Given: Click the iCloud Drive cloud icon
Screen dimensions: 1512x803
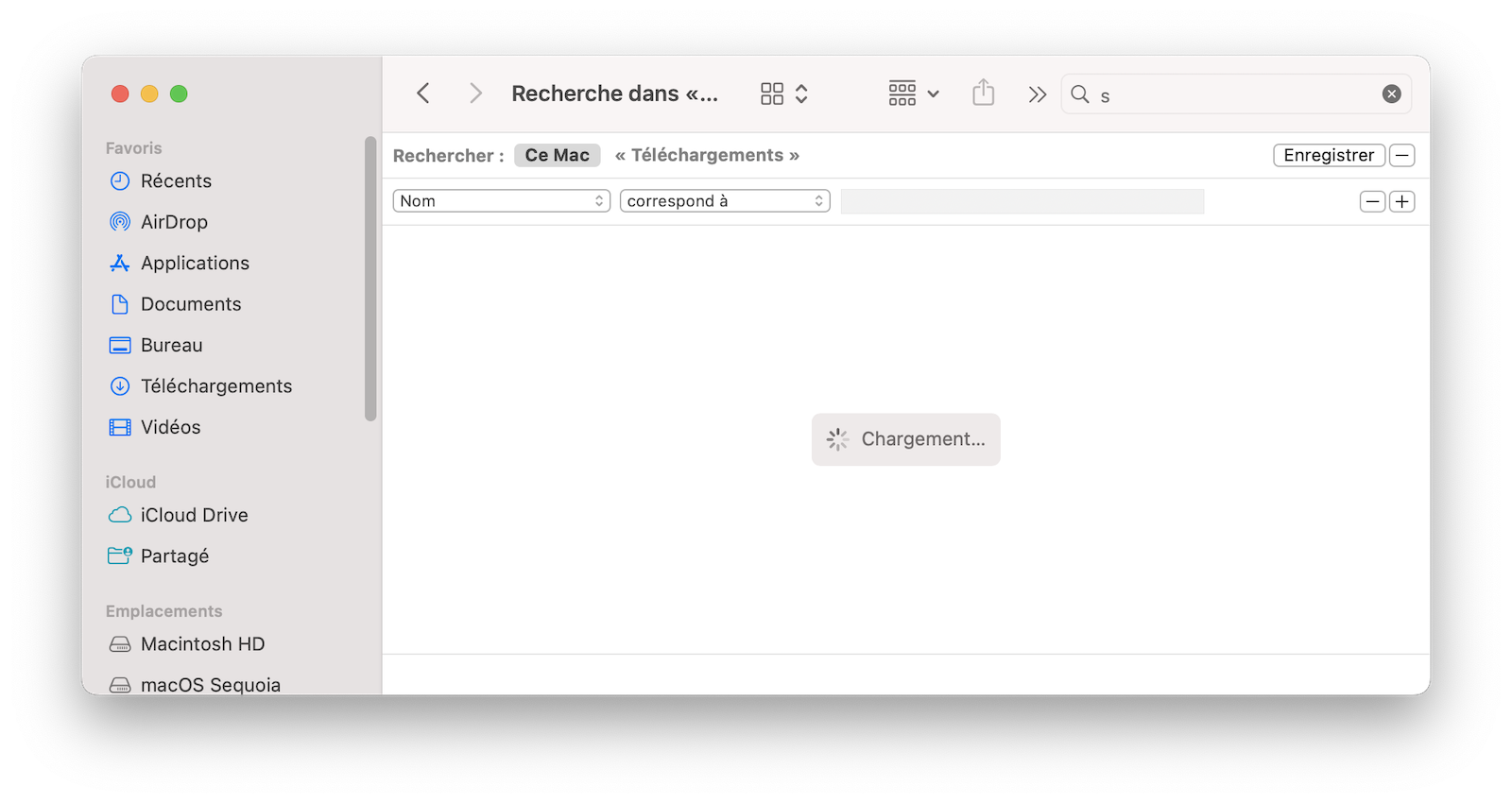Looking at the screenshot, I should pyautogui.click(x=120, y=515).
